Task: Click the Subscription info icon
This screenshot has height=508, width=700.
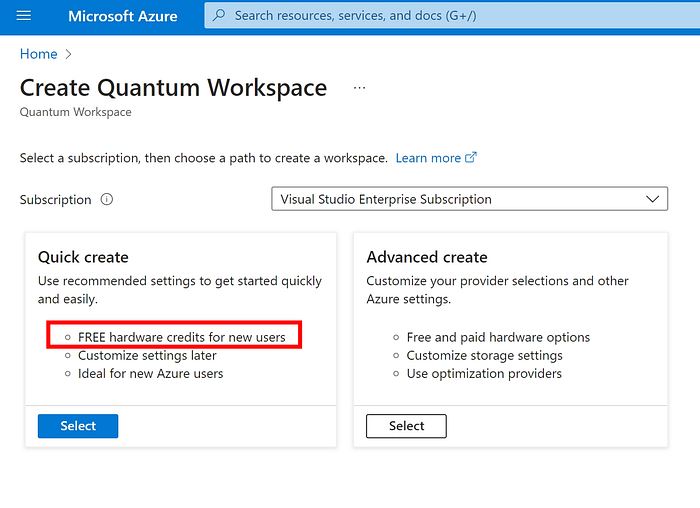Action: [x=107, y=199]
